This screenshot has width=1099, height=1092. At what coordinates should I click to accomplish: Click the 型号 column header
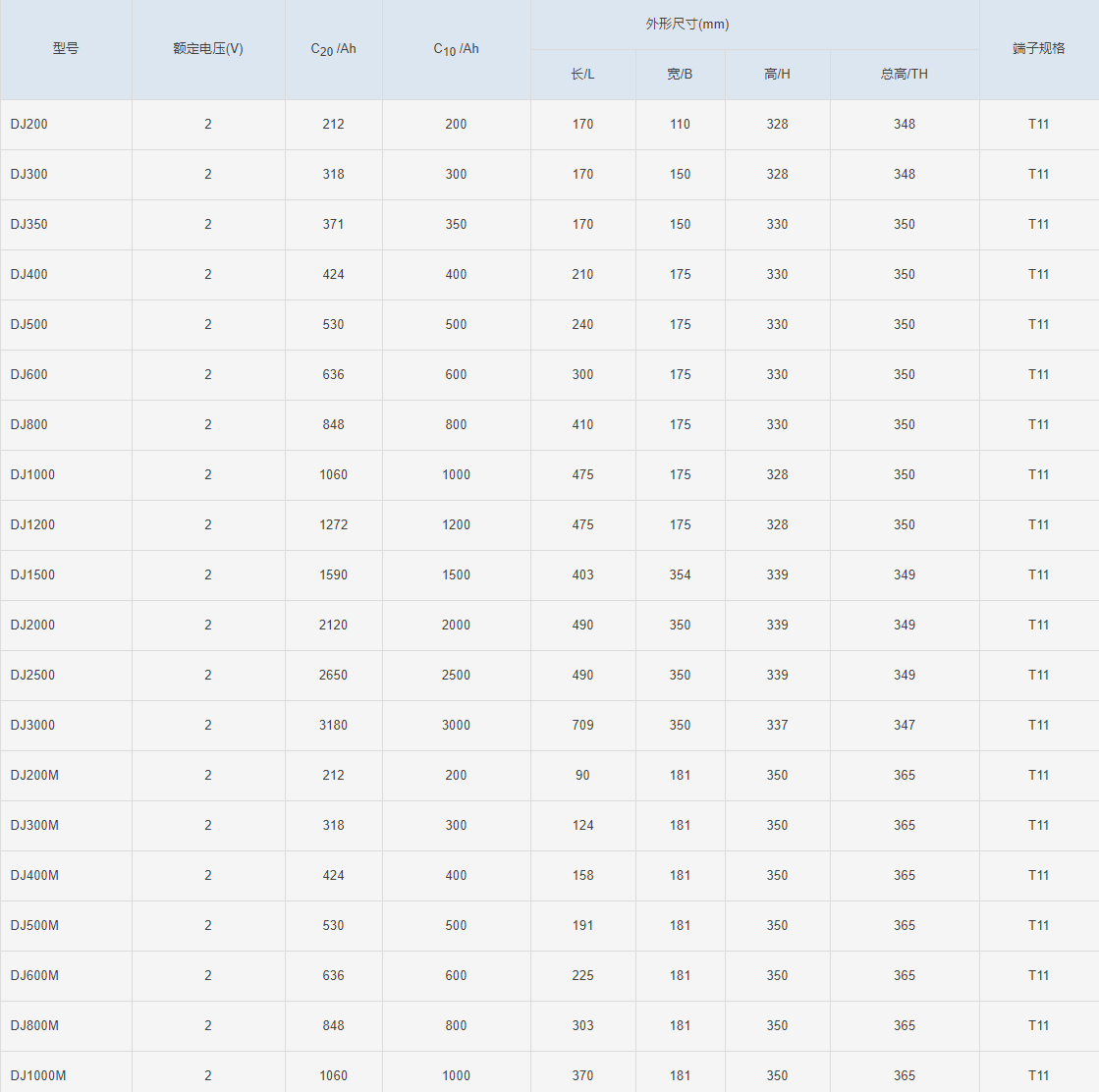[x=66, y=49]
